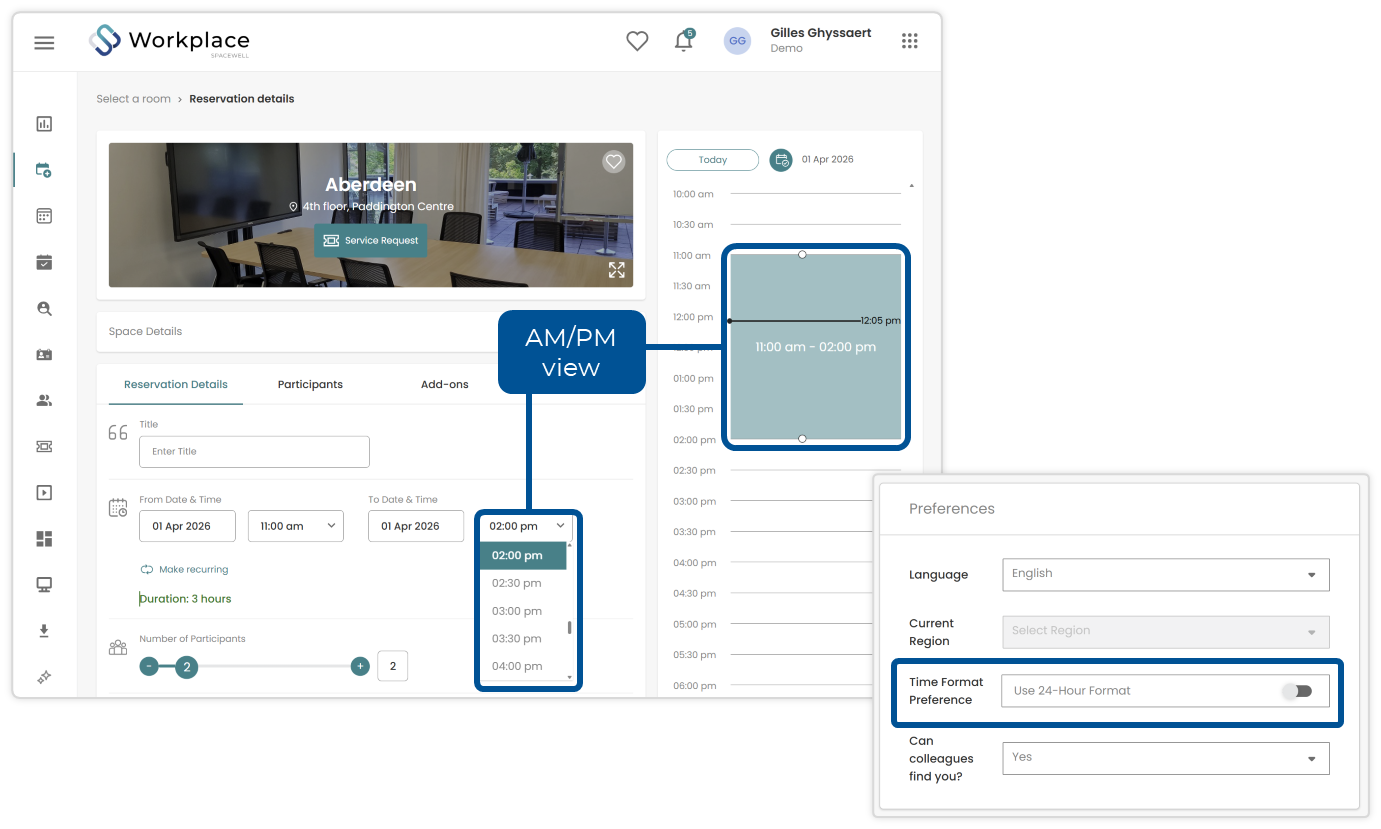Increase participants with plus button

point(360,666)
